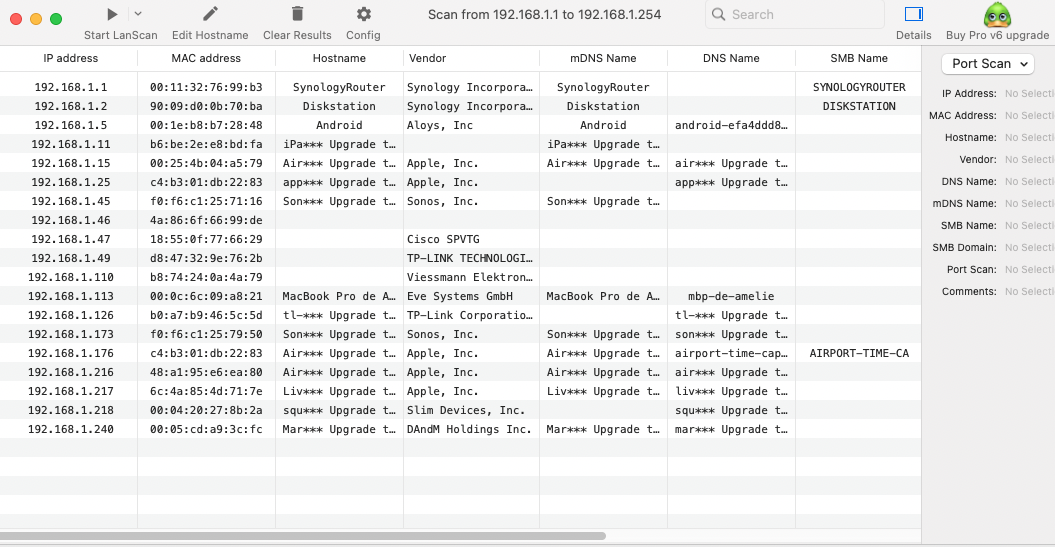This screenshot has height=547, width=1055.
Task: Open the Port Scan dropdown
Action: (988, 64)
